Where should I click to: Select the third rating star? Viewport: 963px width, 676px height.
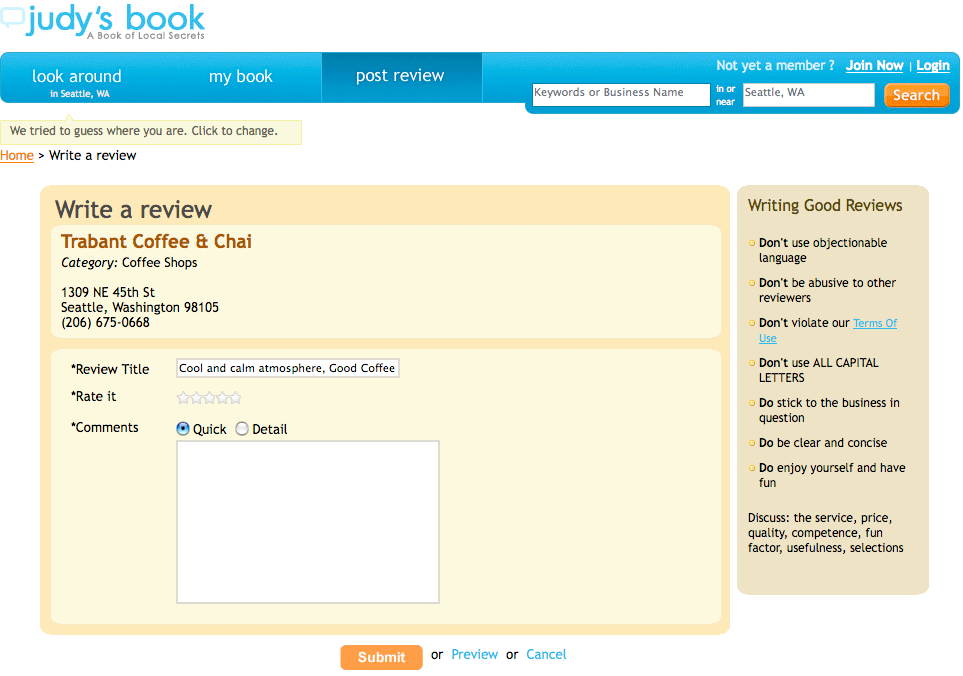click(x=209, y=398)
